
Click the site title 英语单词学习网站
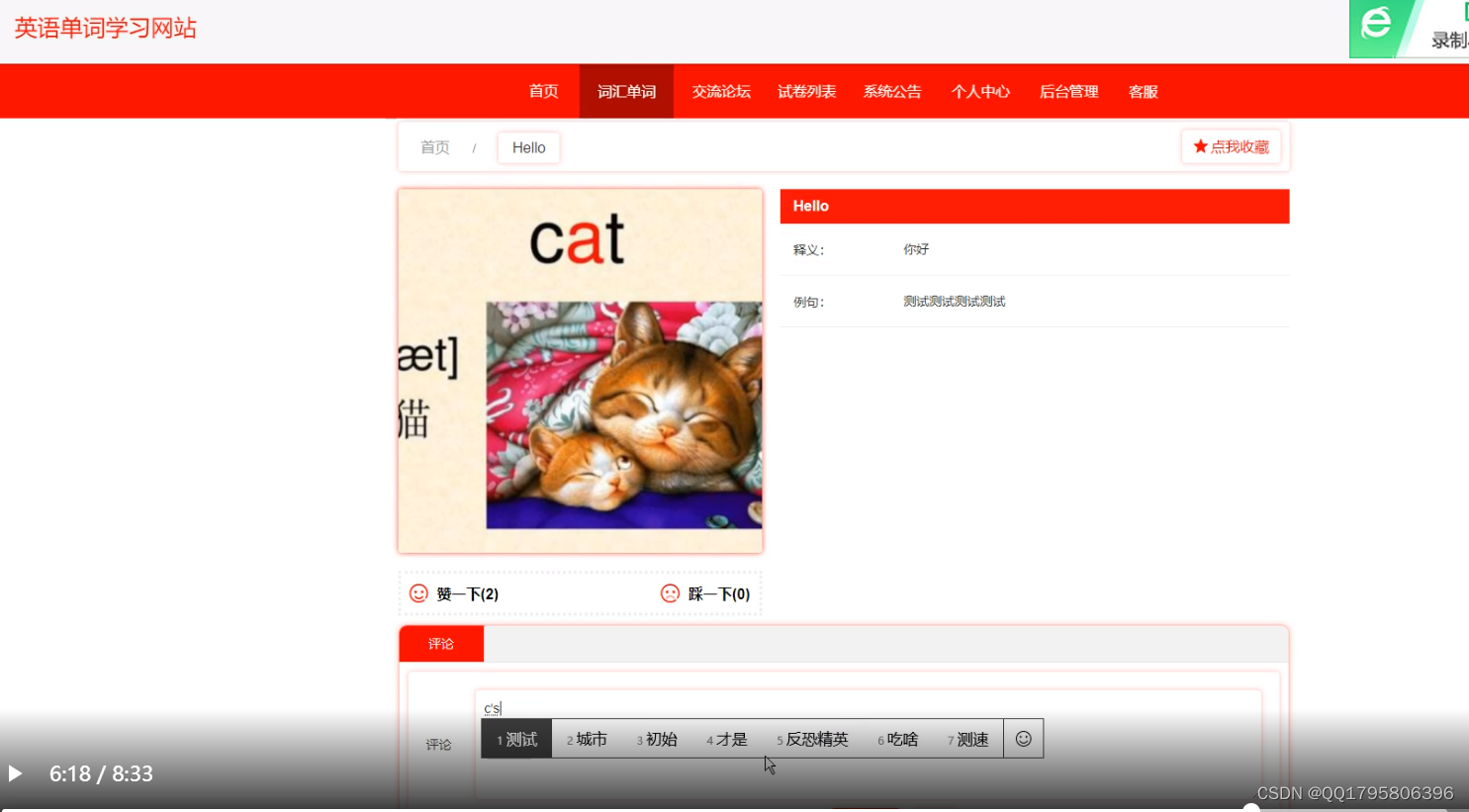[106, 28]
